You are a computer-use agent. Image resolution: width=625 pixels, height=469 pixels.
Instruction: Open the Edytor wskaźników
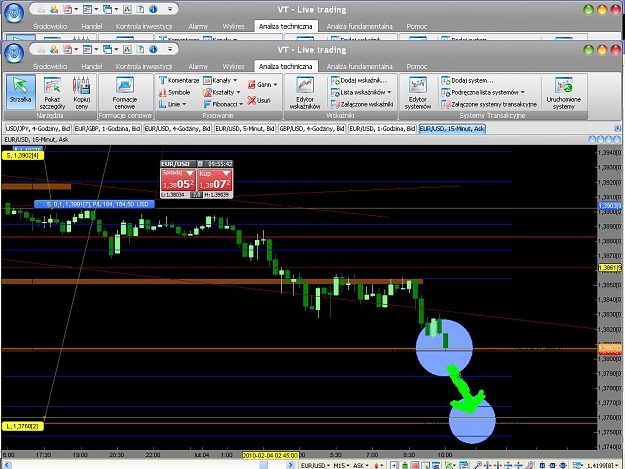click(x=305, y=93)
